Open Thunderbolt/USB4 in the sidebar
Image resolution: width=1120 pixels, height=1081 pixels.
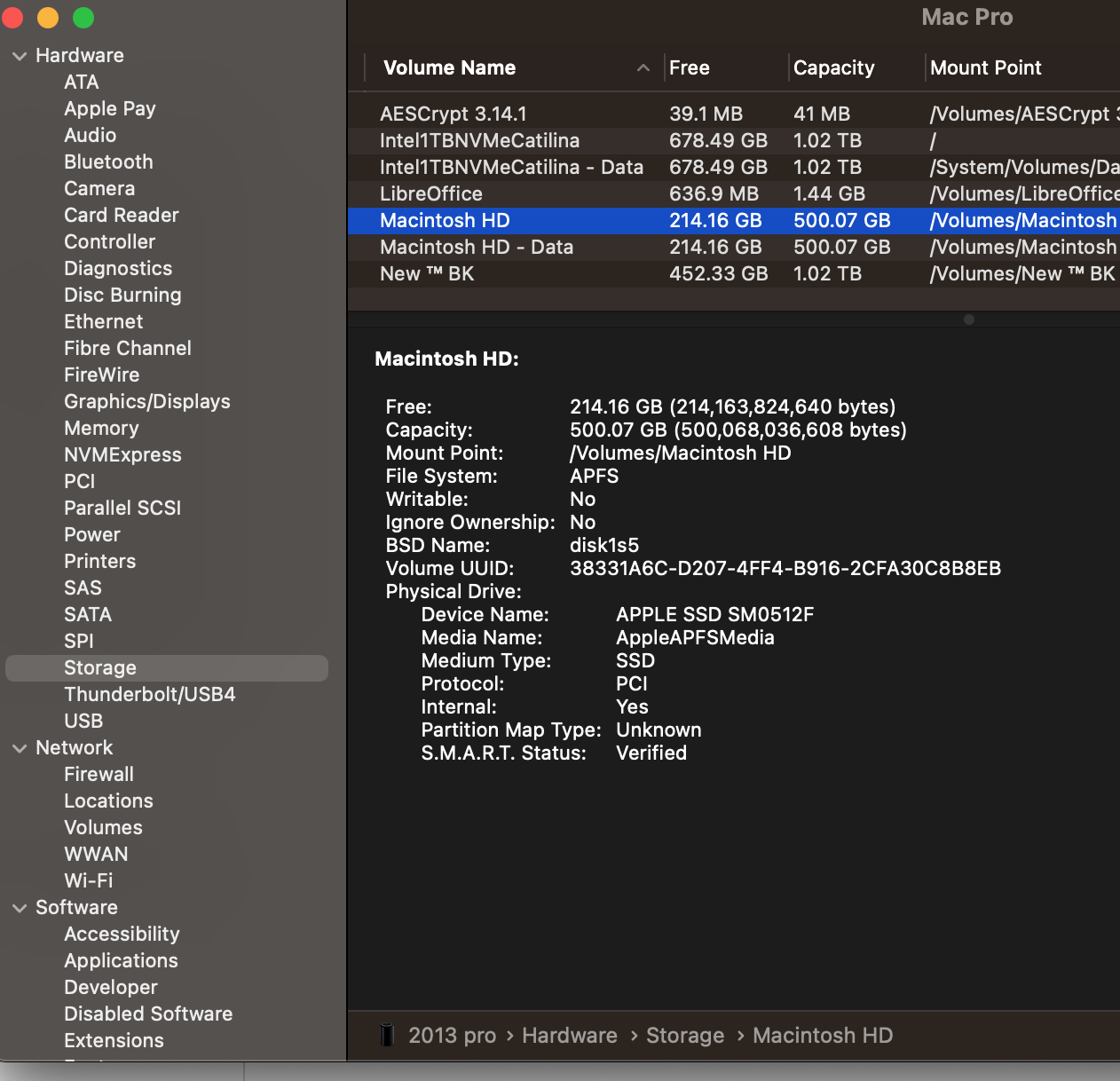pyautogui.click(x=150, y=695)
